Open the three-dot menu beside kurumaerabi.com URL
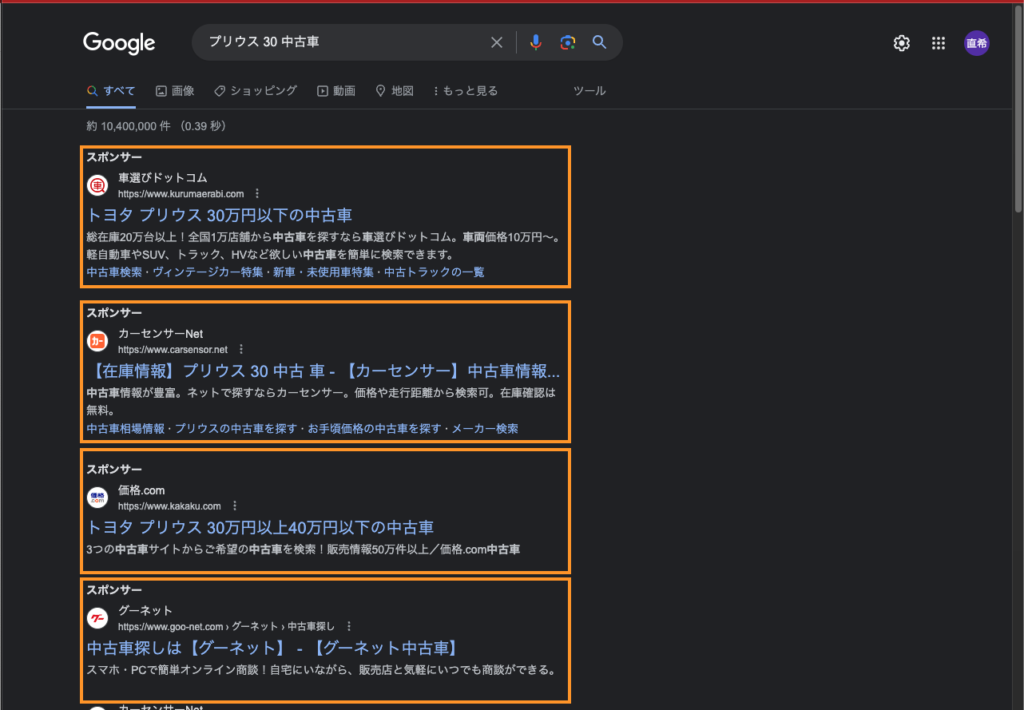The height and width of the screenshot is (710, 1024). [257, 194]
